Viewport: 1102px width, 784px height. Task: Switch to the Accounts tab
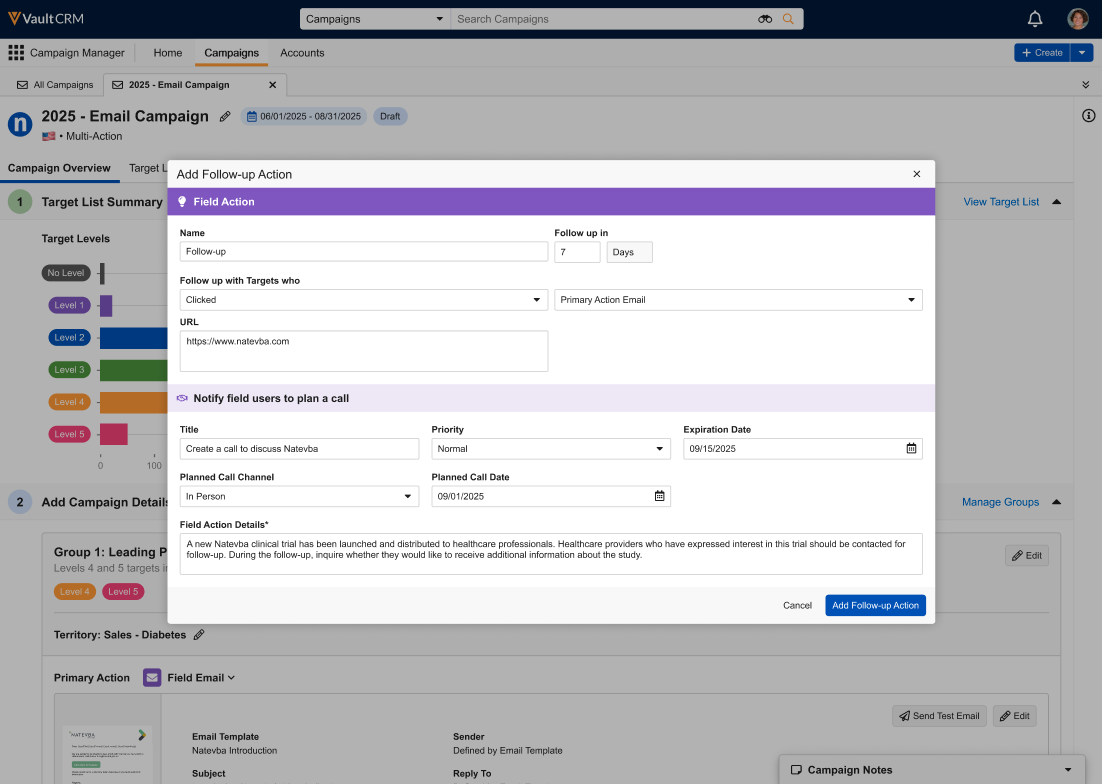(302, 53)
